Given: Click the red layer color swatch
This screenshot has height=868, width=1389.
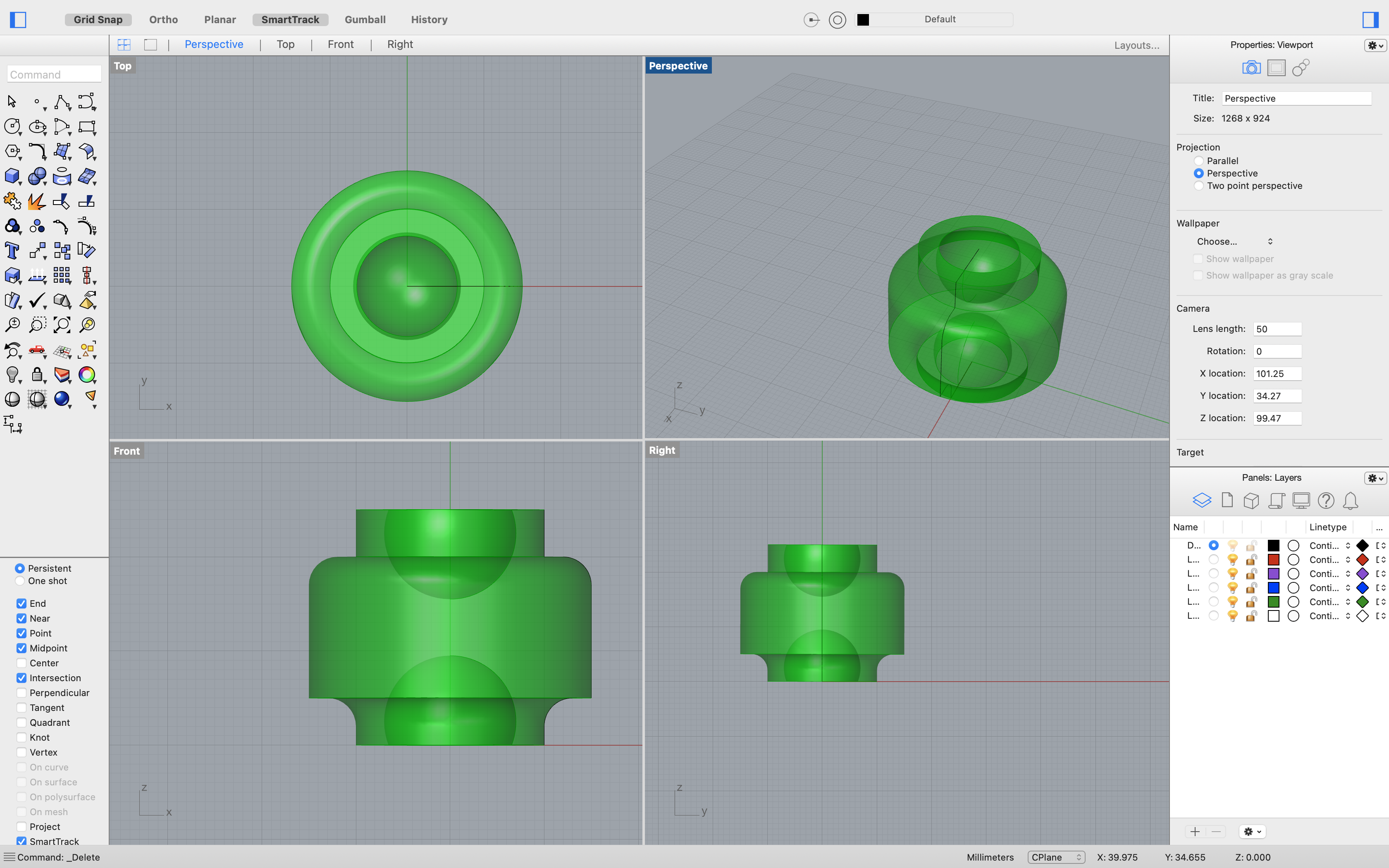Looking at the screenshot, I should click(x=1273, y=560).
